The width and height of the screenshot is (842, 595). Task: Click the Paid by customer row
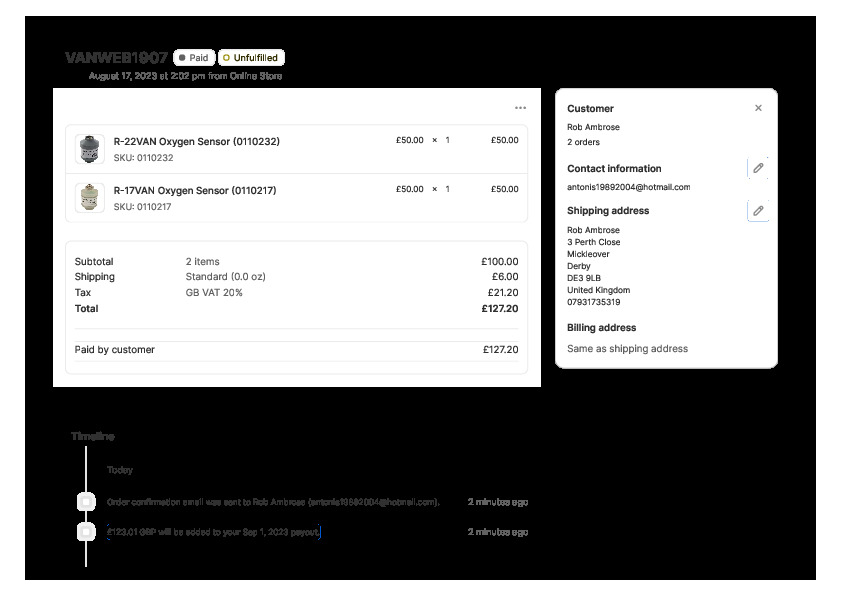[x=296, y=350]
